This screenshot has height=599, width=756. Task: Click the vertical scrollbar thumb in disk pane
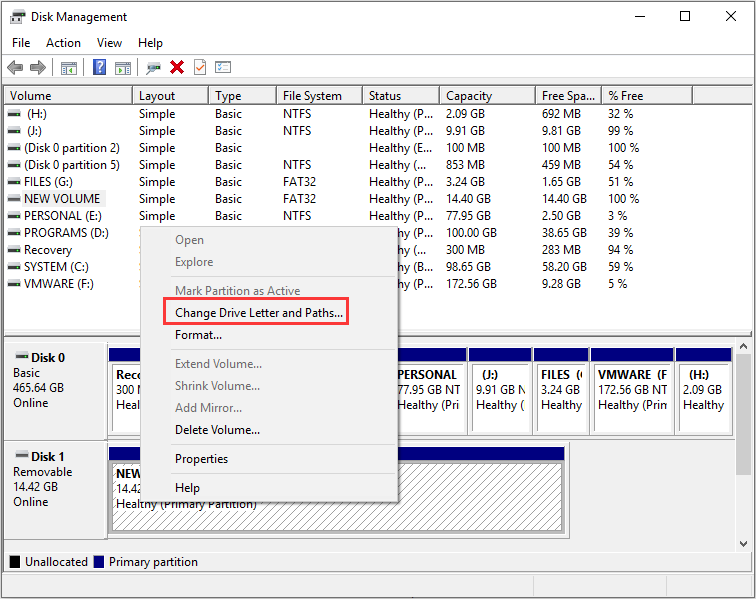pyautogui.click(x=743, y=415)
